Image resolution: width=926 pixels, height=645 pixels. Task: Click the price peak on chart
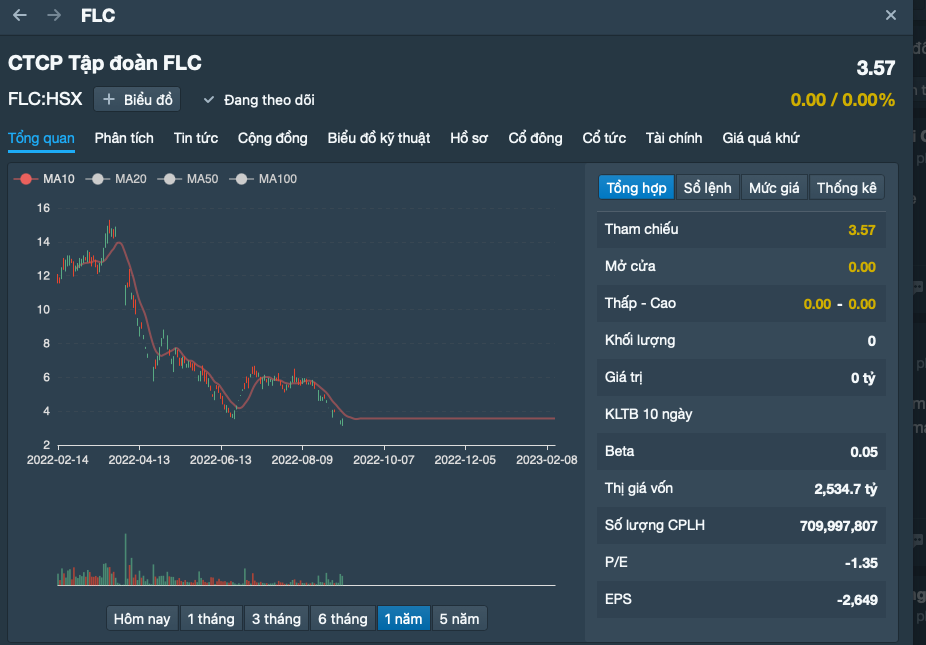click(110, 224)
